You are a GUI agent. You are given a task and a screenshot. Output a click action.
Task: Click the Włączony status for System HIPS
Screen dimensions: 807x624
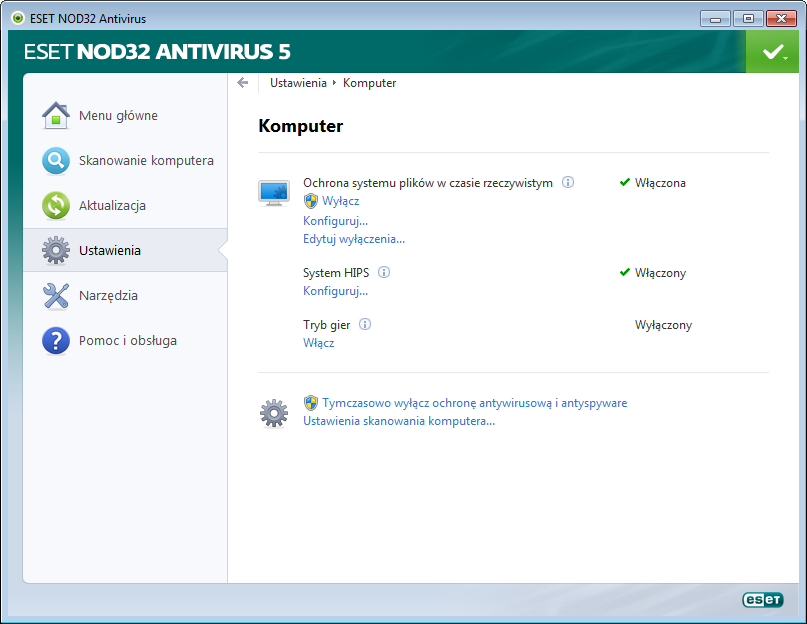tap(660, 273)
